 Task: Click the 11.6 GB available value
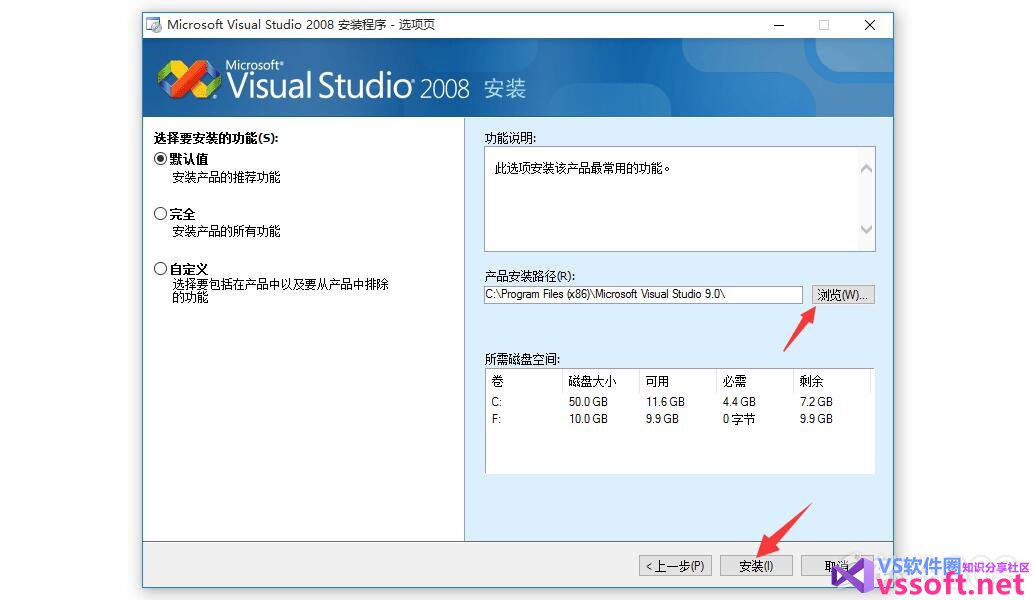pyautogui.click(x=665, y=402)
